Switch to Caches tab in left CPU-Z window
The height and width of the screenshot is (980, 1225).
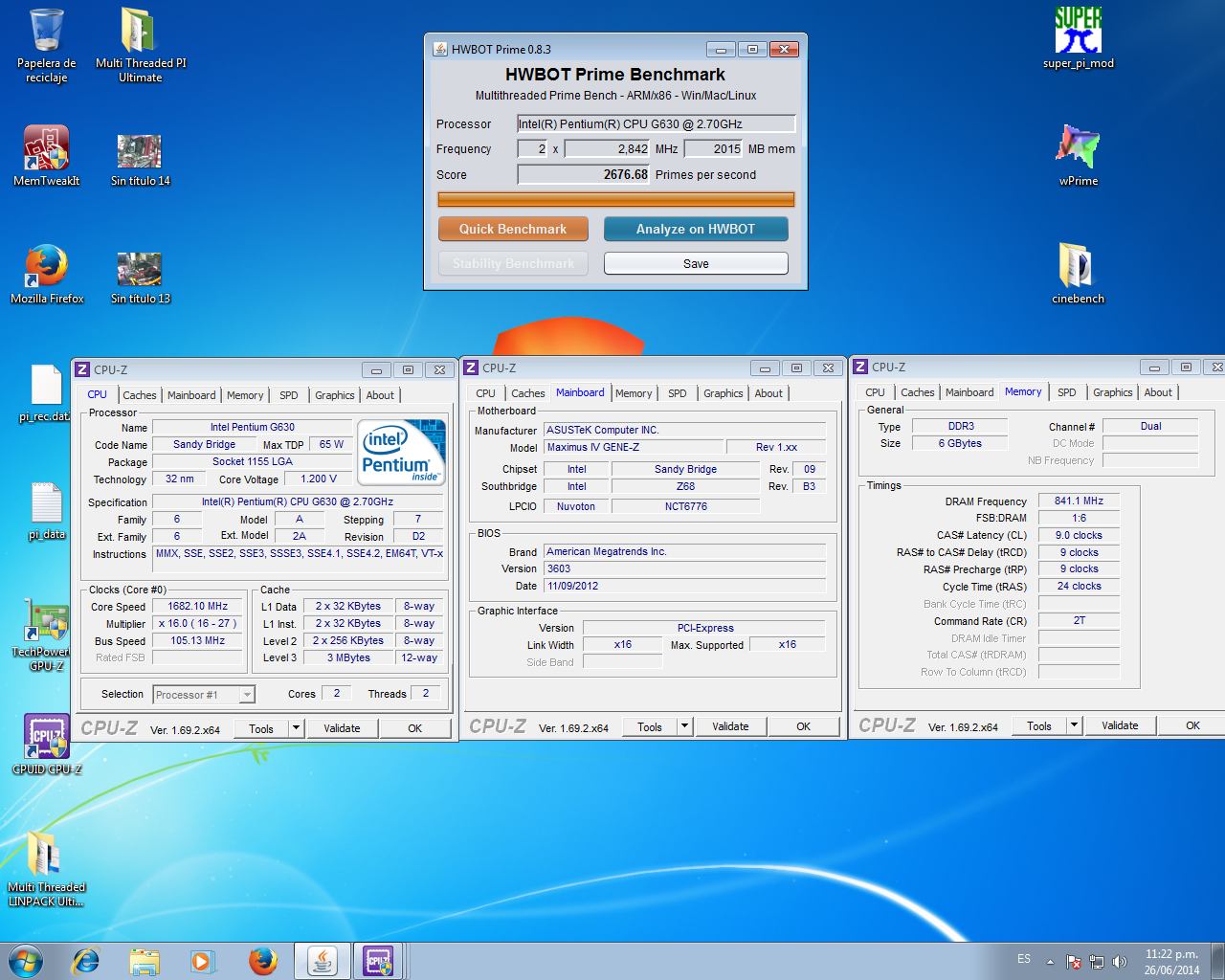click(x=140, y=395)
